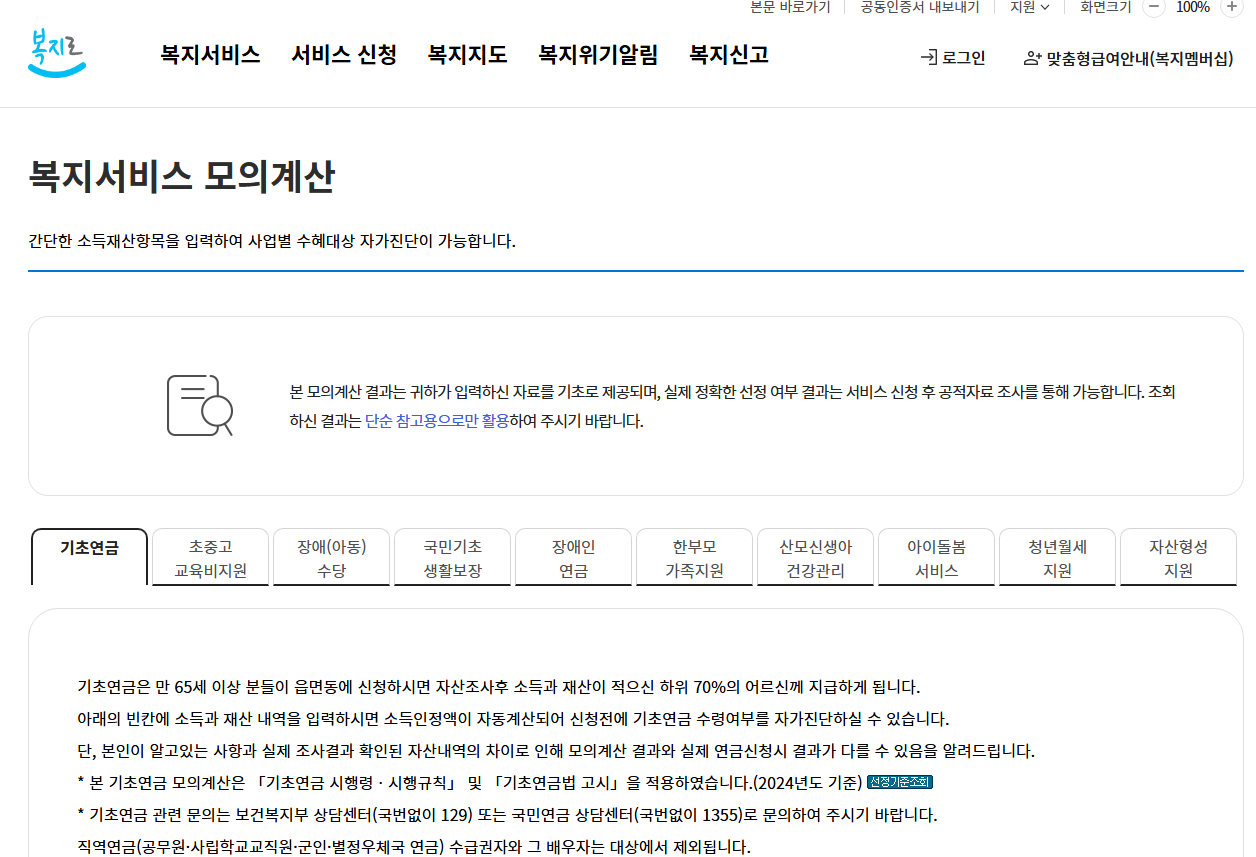This screenshot has width=1256, height=857.
Task: Click the membership person-plus icon
Action: click(1032, 59)
